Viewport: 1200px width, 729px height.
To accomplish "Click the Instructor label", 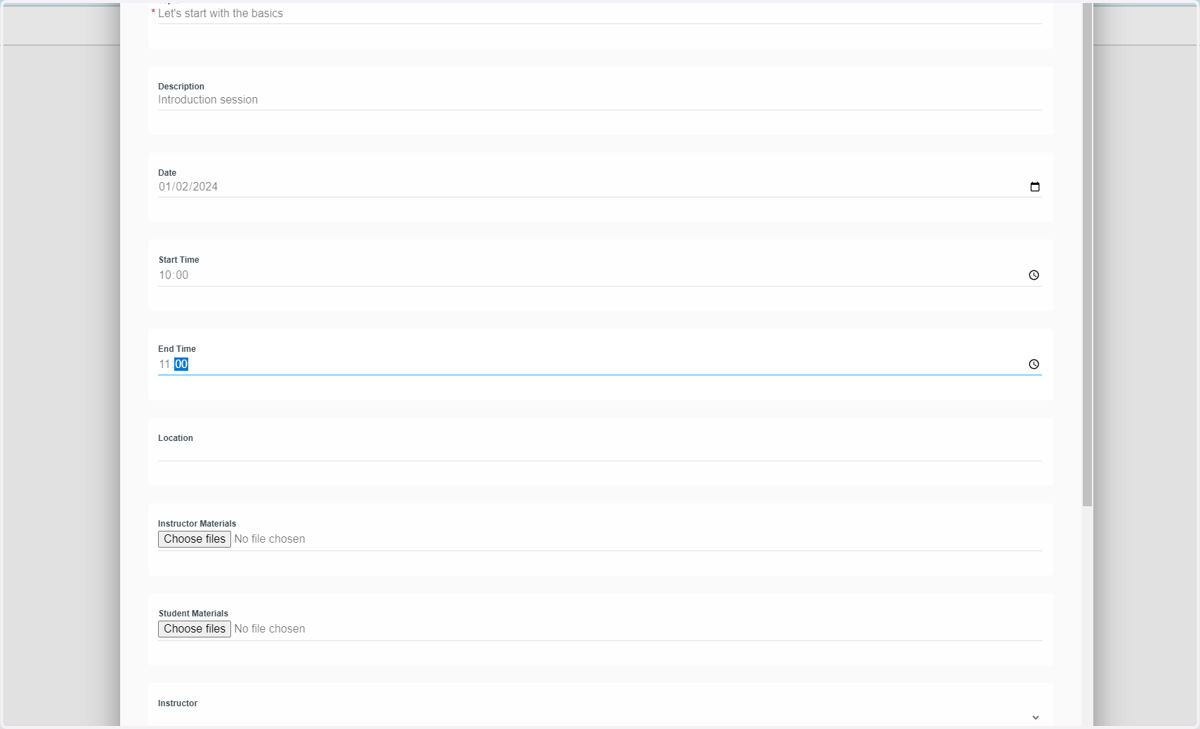I will [x=178, y=704].
